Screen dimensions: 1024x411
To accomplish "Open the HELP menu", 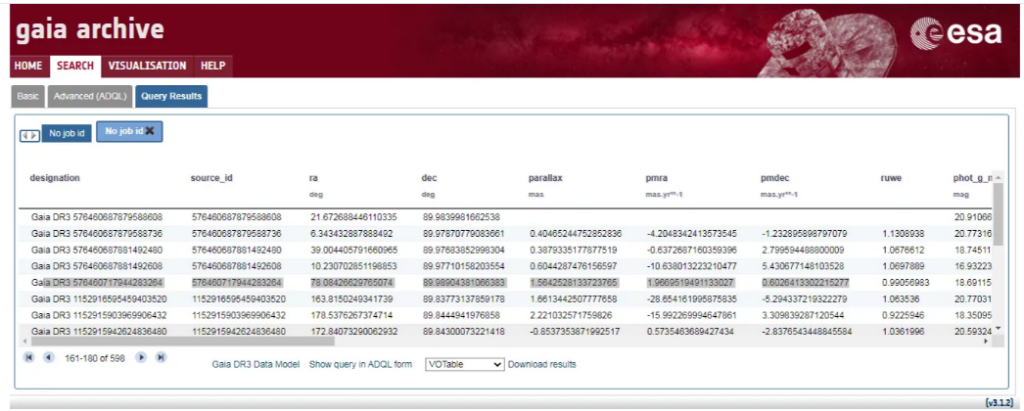I will point(212,66).
